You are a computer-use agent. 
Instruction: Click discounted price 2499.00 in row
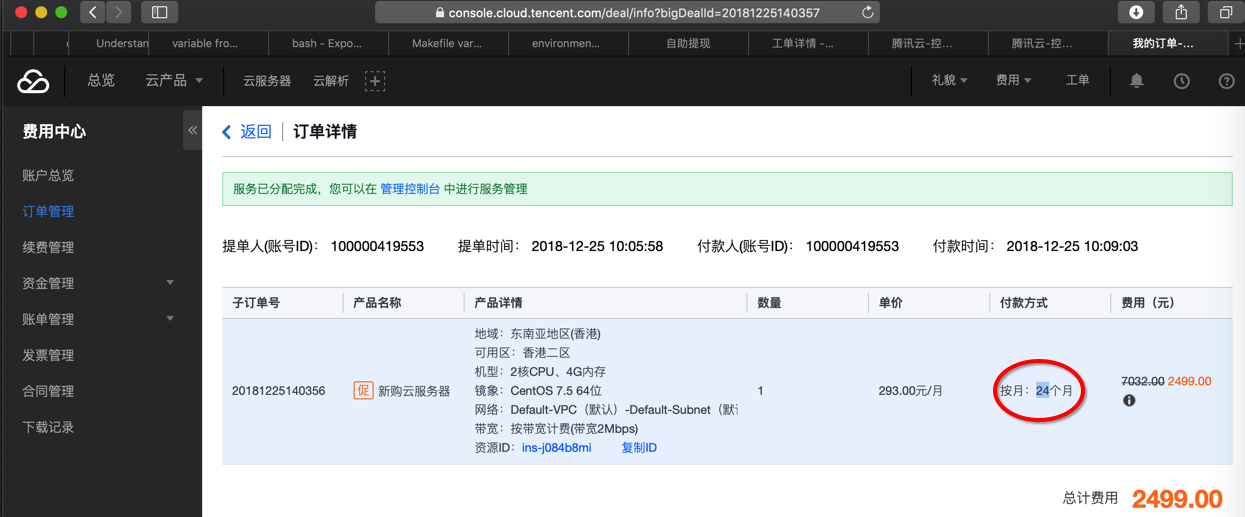click(1189, 381)
